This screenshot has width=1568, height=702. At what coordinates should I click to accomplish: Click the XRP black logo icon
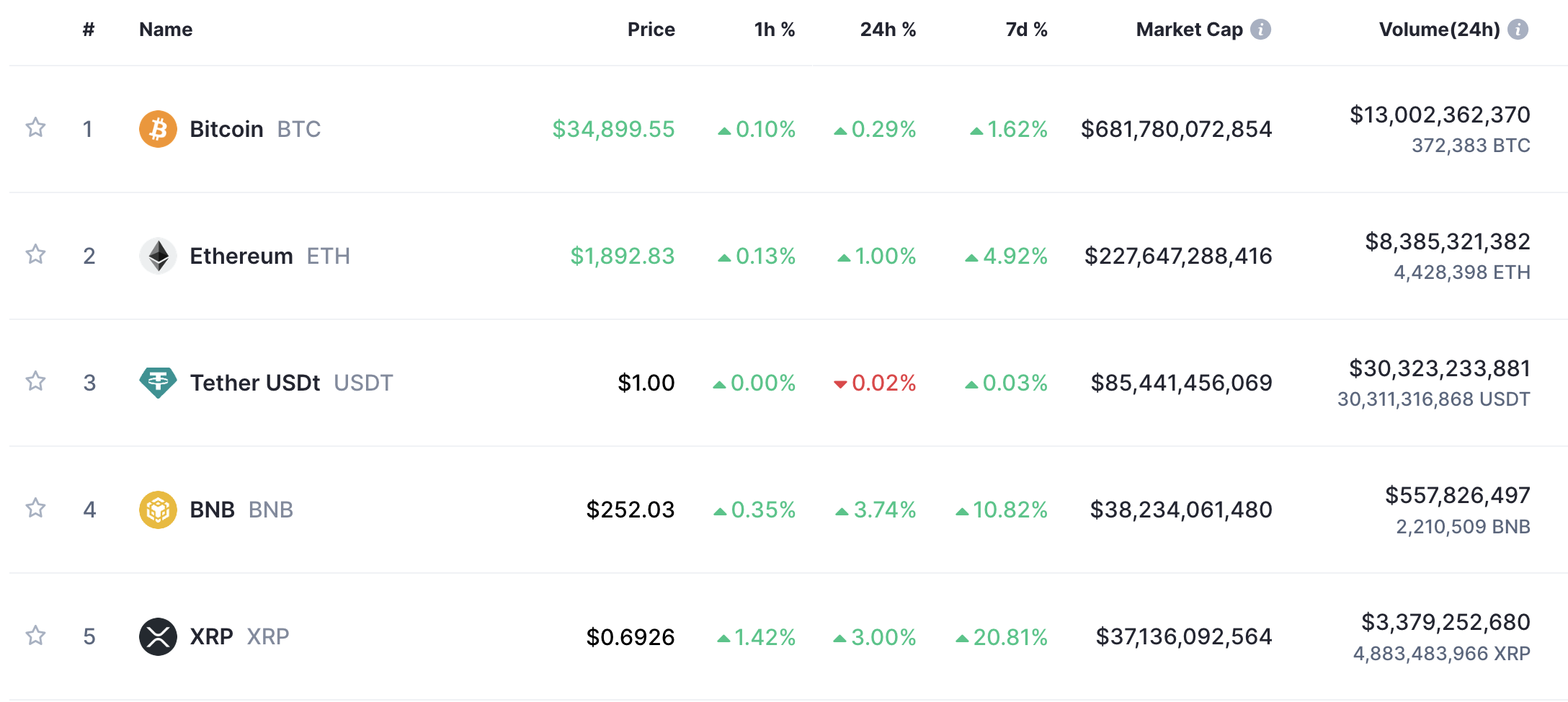(x=158, y=636)
